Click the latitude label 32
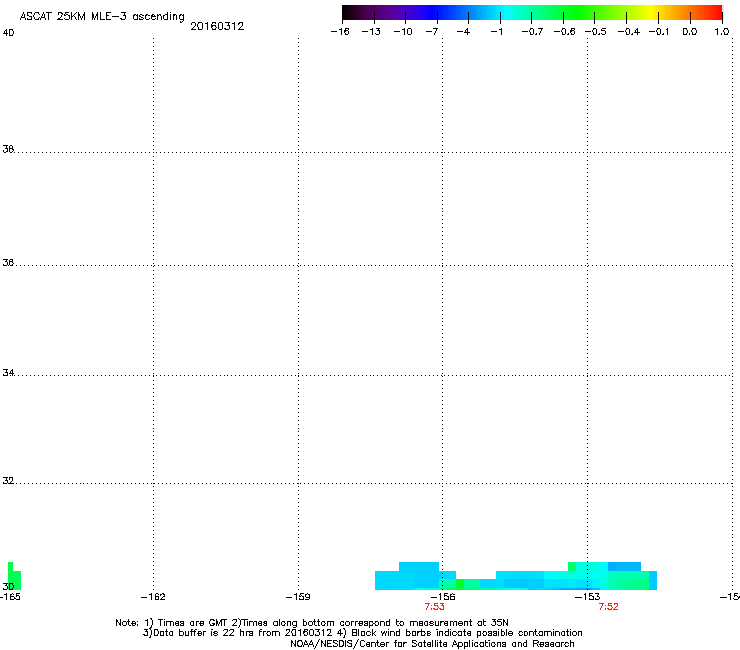 [x=8, y=481]
